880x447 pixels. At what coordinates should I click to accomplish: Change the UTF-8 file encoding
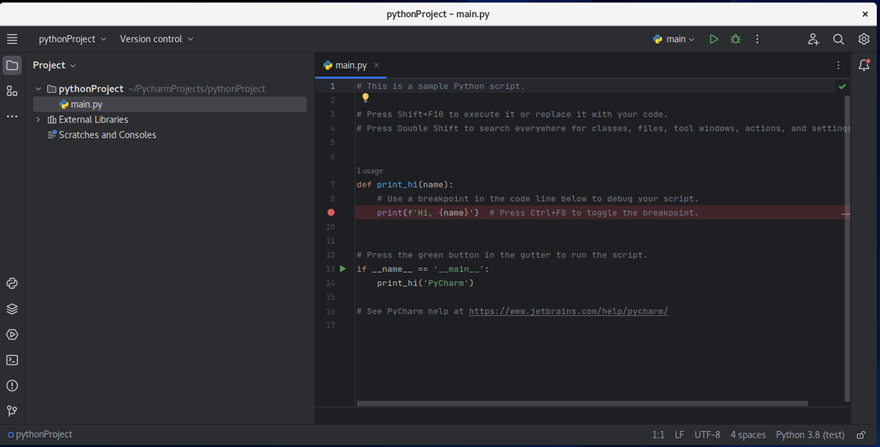click(x=707, y=435)
